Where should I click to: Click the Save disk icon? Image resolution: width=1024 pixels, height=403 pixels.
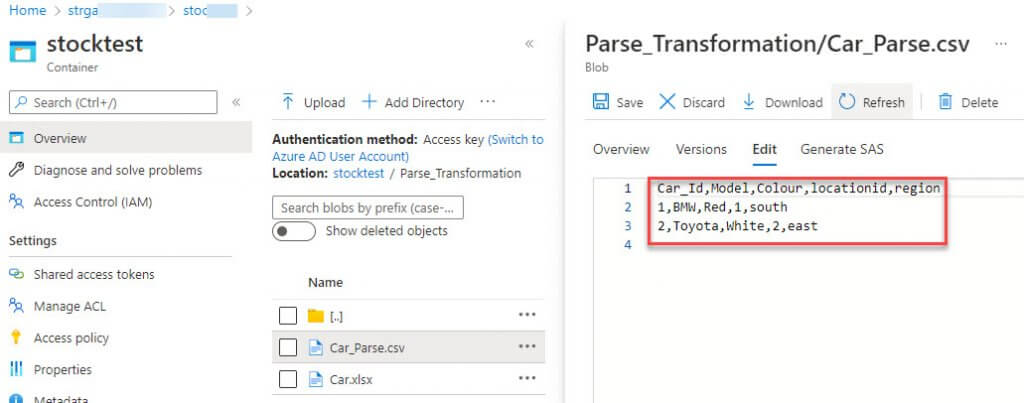click(601, 102)
